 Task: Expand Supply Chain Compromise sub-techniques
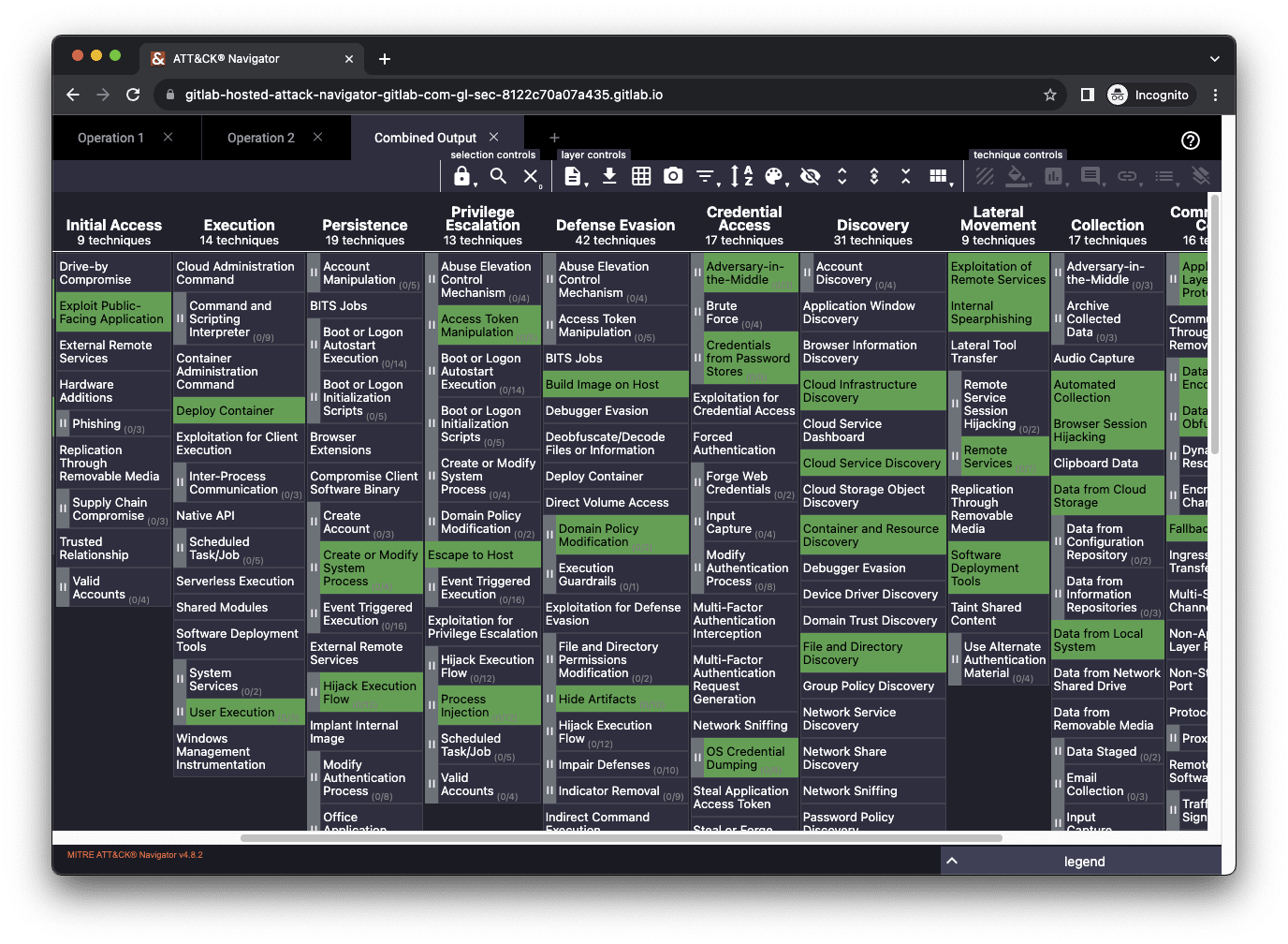64,509
